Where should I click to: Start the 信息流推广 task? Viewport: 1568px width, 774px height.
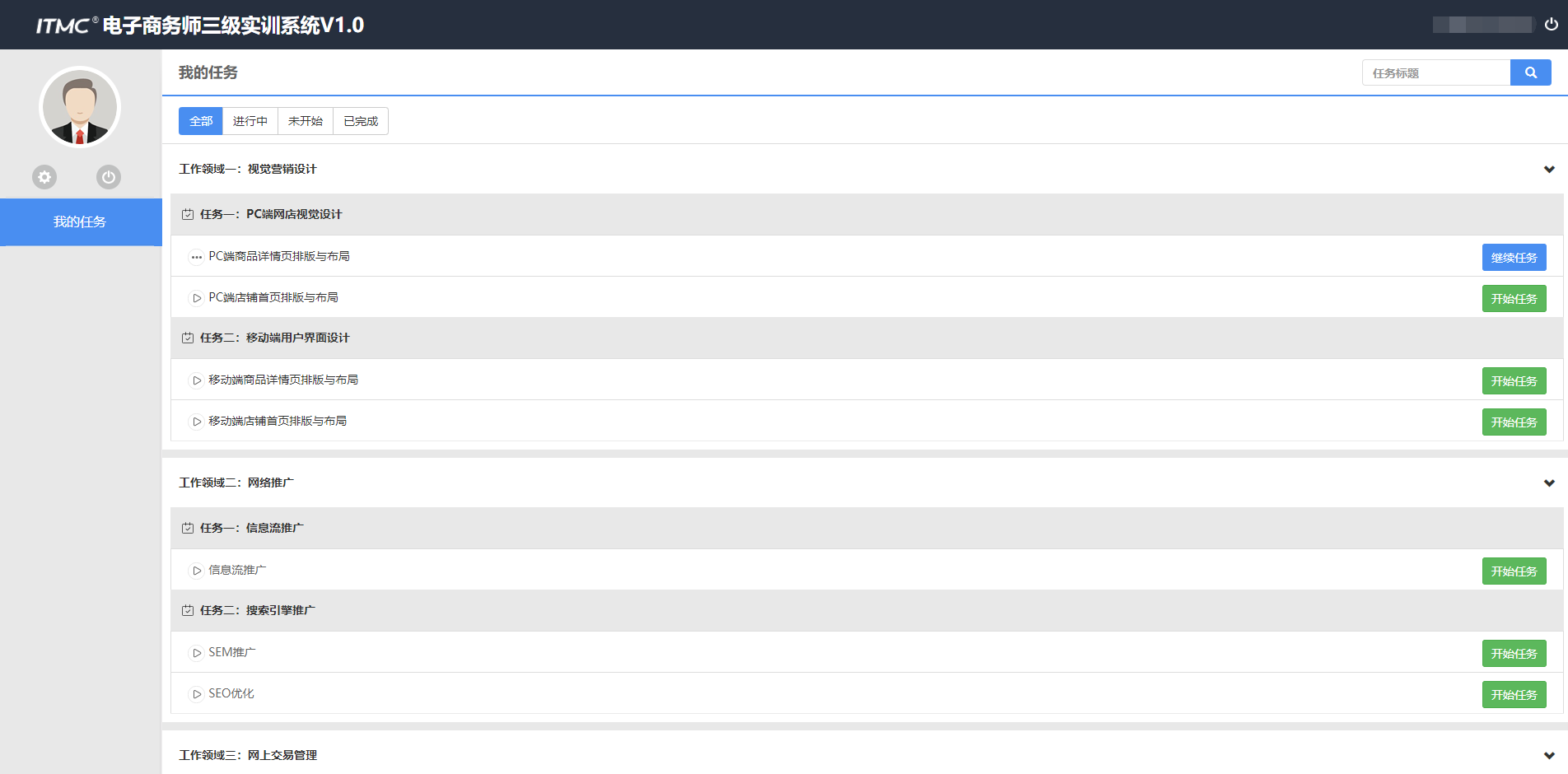(1514, 571)
